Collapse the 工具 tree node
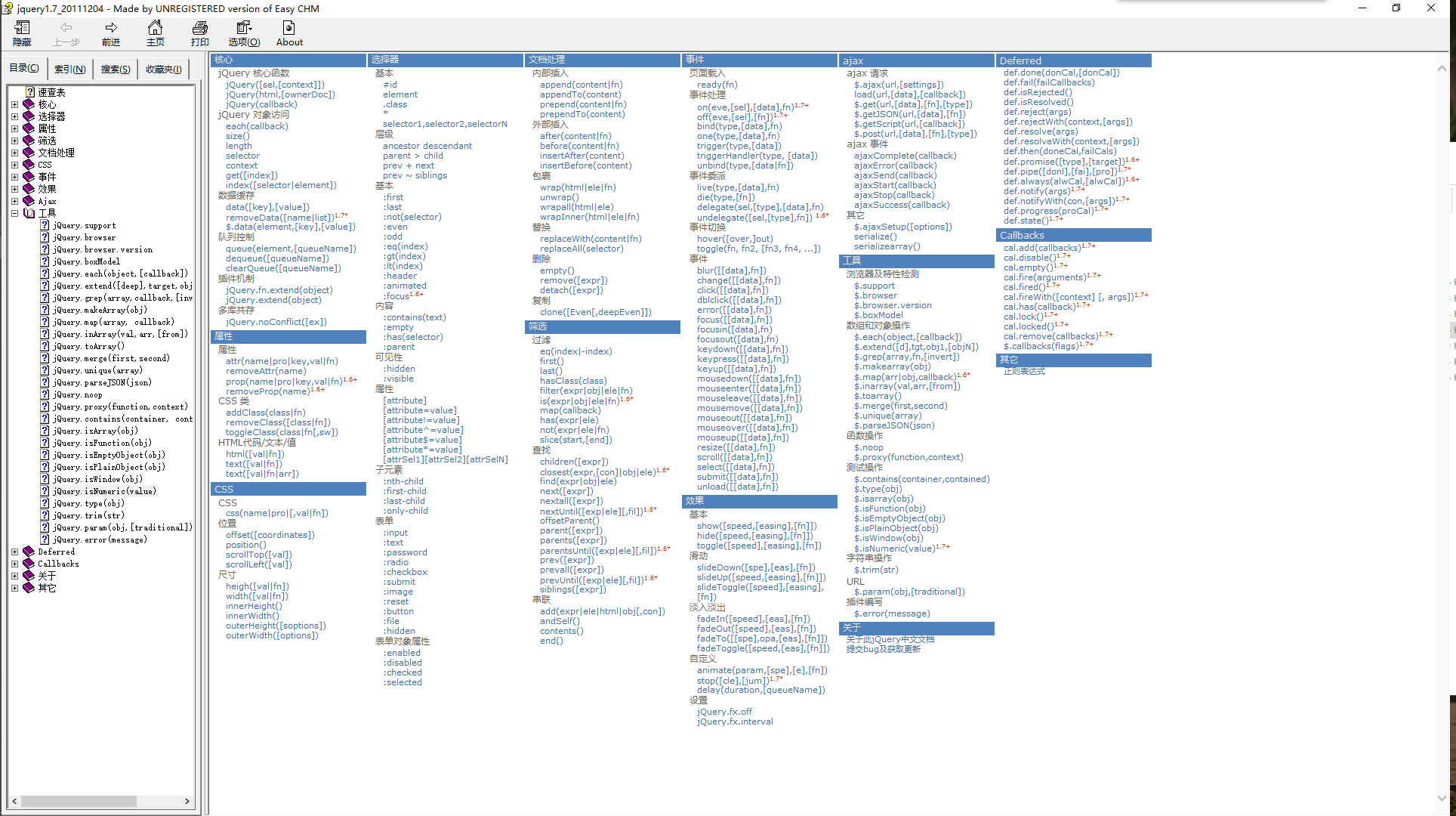The image size is (1456, 816). coord(14,213)
